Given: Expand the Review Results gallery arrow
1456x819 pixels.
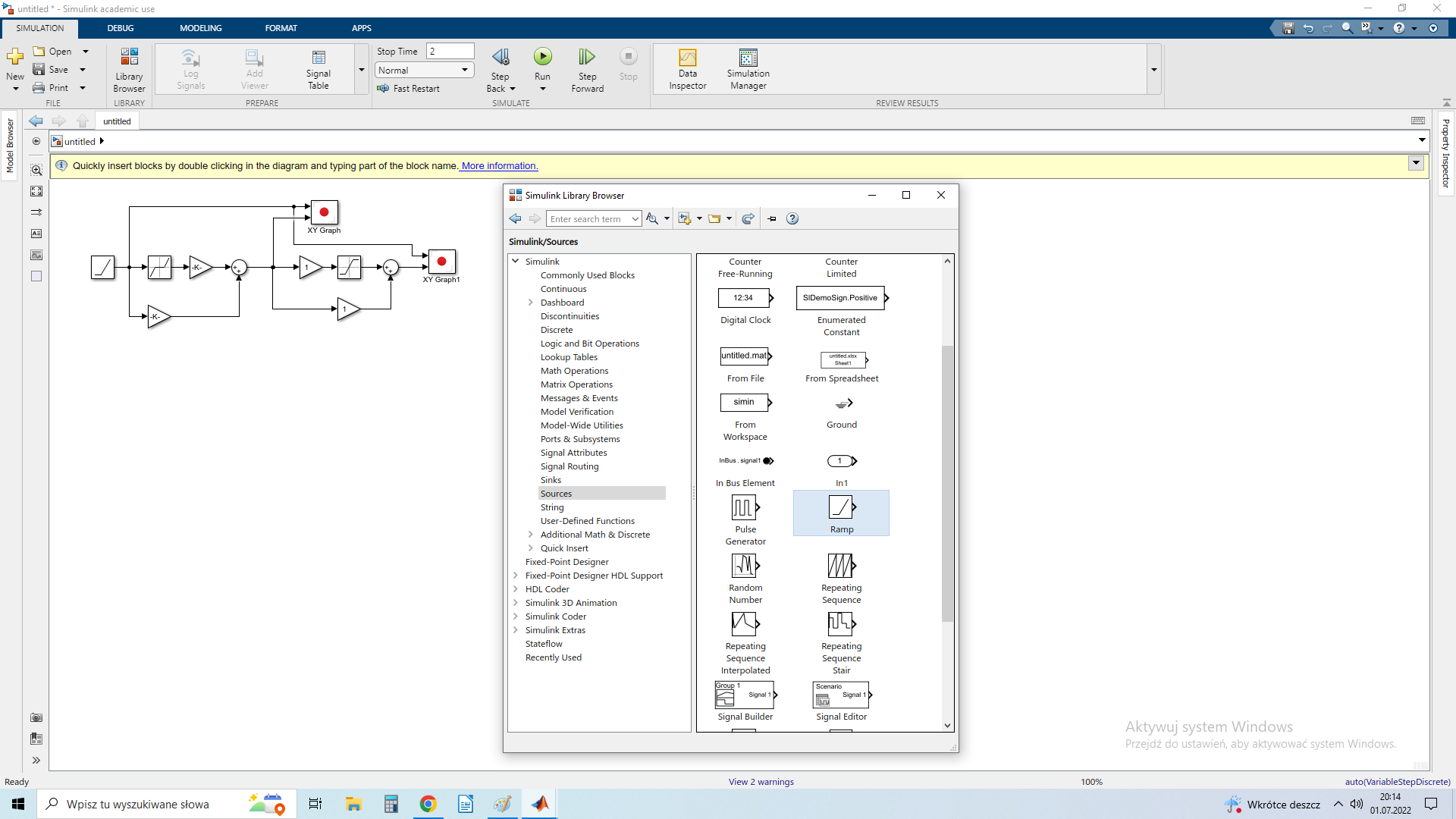Looking at the screenshot, I should pyautogui.click(x=1153, y=70).
